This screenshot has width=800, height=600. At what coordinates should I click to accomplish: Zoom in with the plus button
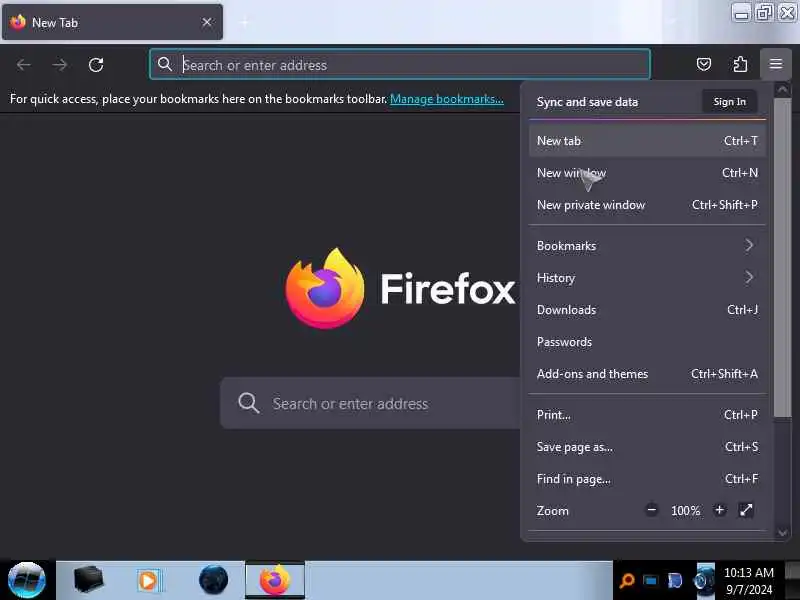click(719, 510)
